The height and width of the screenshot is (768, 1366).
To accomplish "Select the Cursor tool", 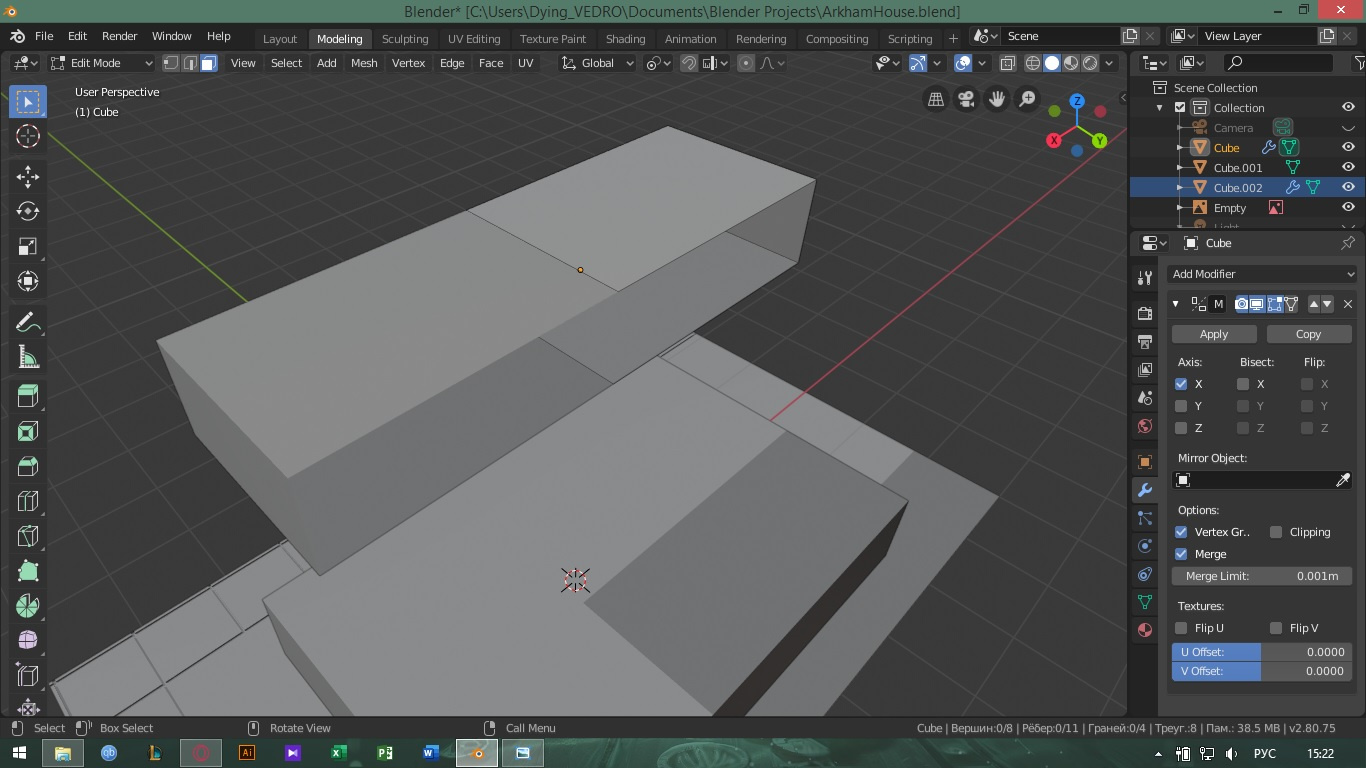I will tap(28, 137).
